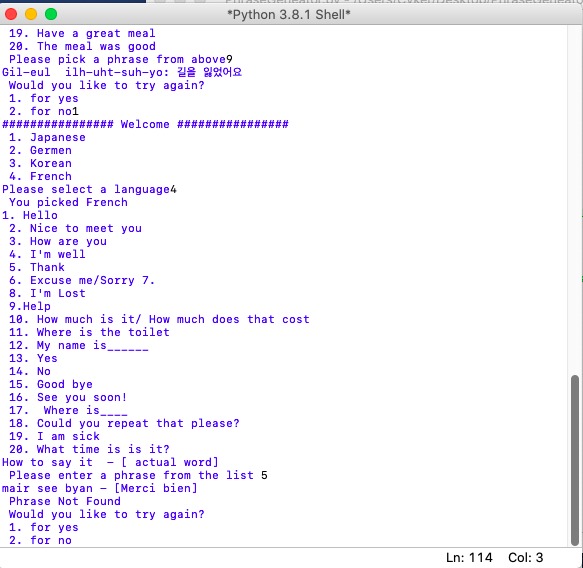Viewport: 583px width, 568px height.
Task: Click '16. See you soon!' line
Action: point(68,397)
